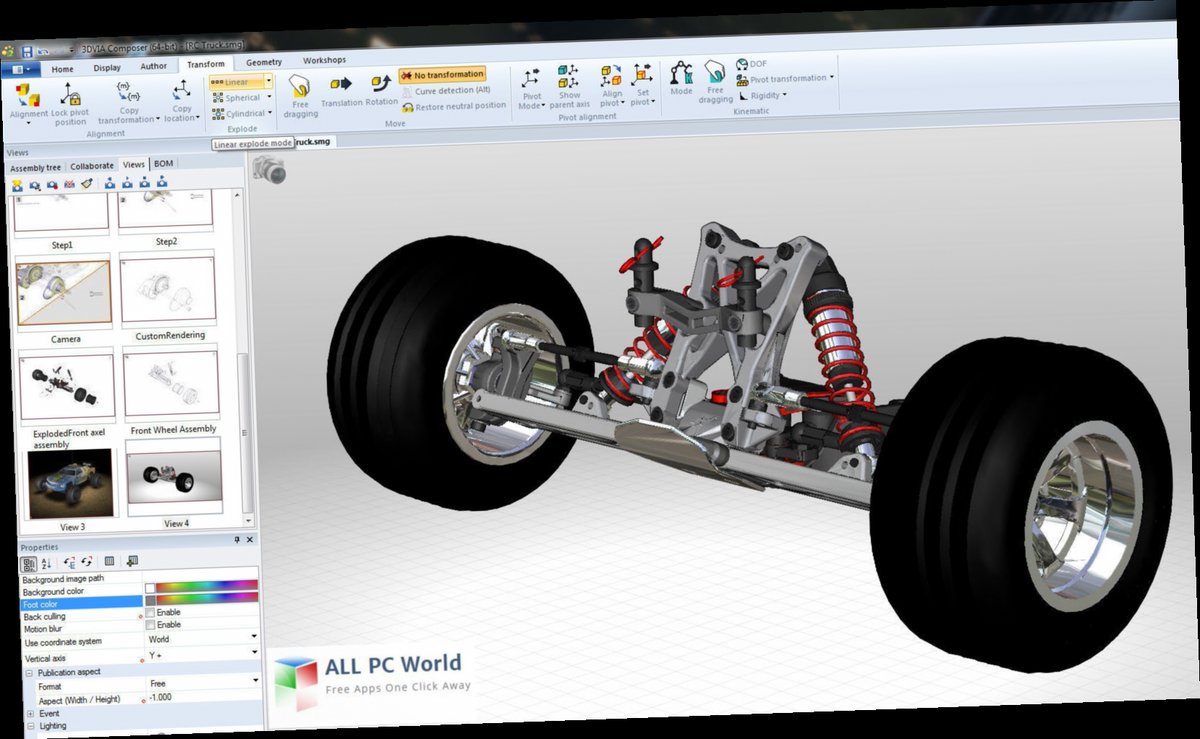Screen dimensions: 1200x739
Task: Open the BOM tab
Action: pos(163,163)
